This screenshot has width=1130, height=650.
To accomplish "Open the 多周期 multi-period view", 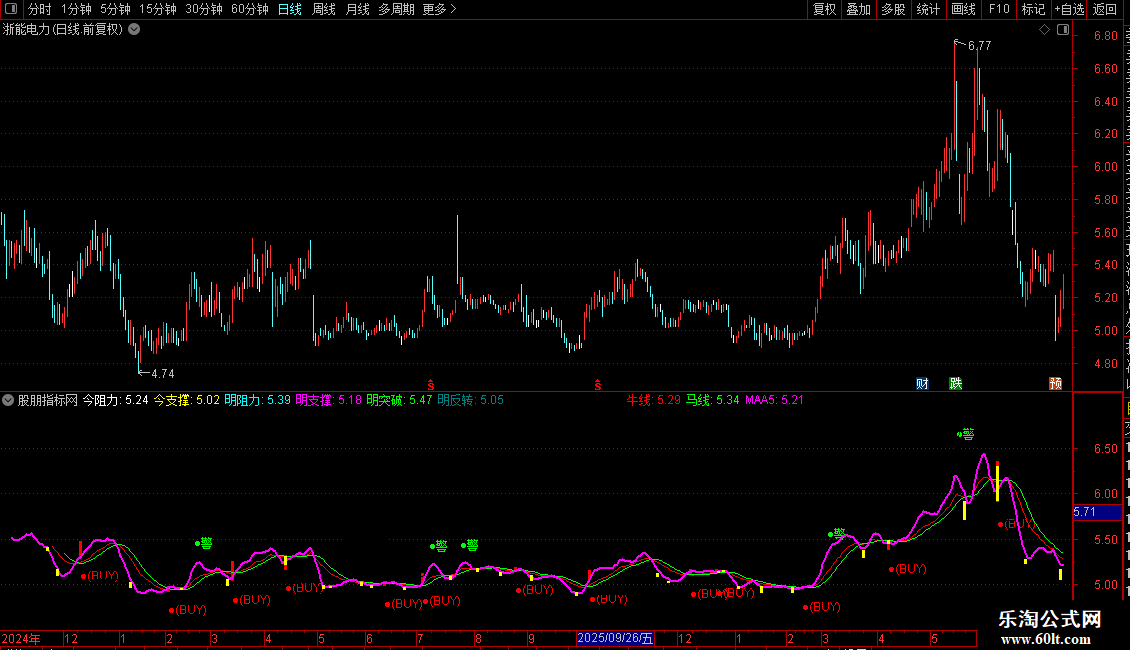I will coord(396,9).
